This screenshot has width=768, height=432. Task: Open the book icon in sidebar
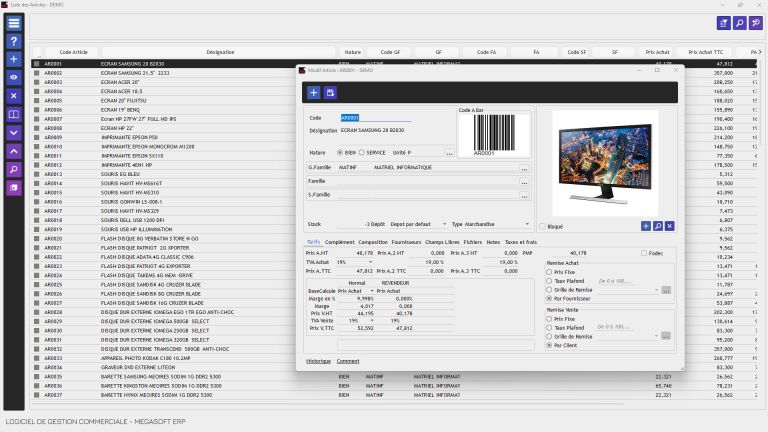(14, 115)
